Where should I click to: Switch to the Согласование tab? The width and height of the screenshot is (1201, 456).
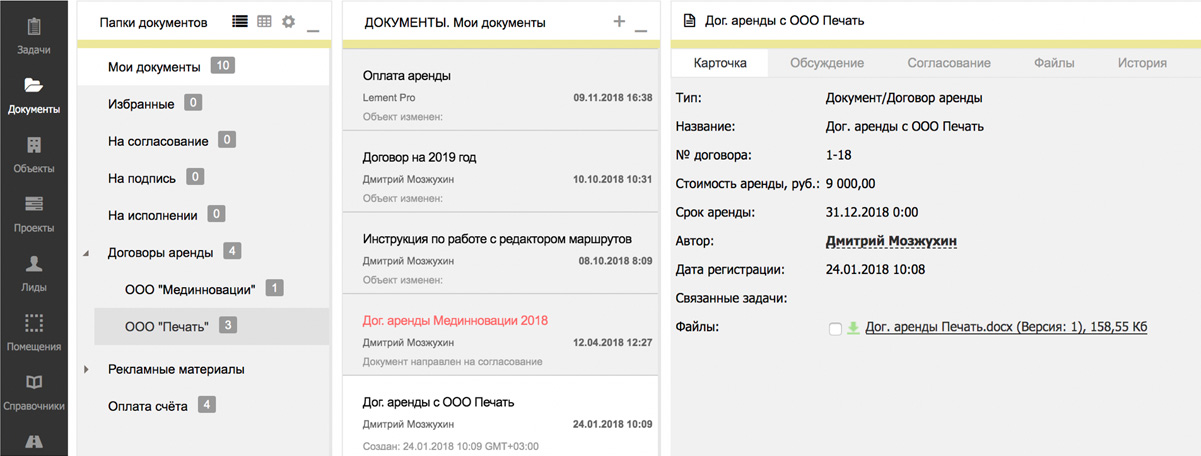pos(949,62)
